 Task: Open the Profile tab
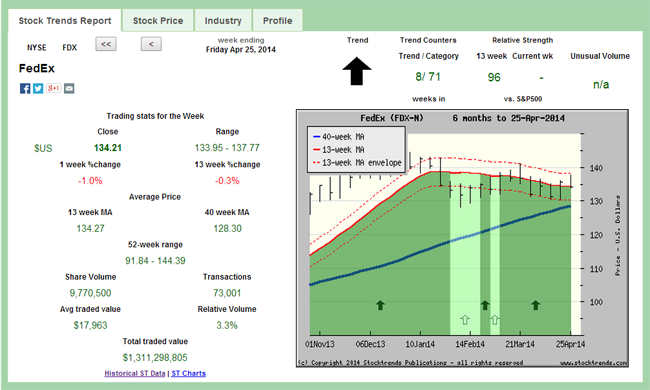coord(278,21)
